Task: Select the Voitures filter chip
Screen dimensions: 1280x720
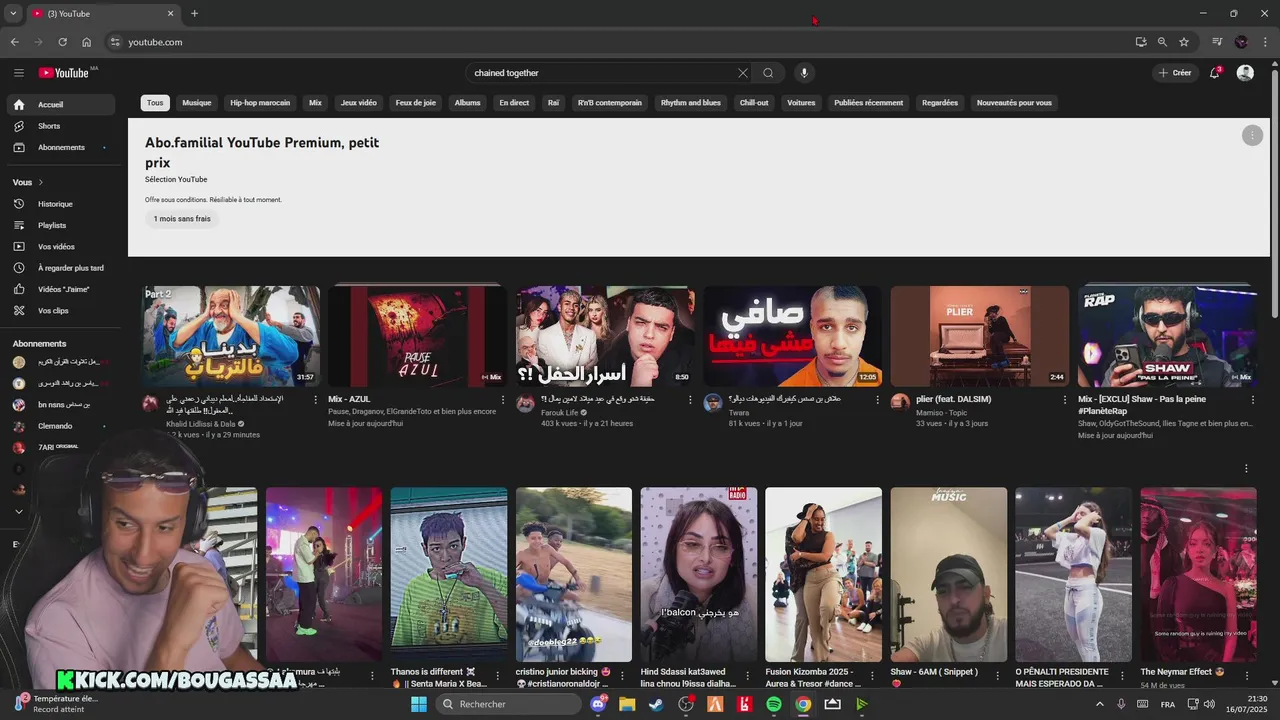Action: [x=801, y=103]
